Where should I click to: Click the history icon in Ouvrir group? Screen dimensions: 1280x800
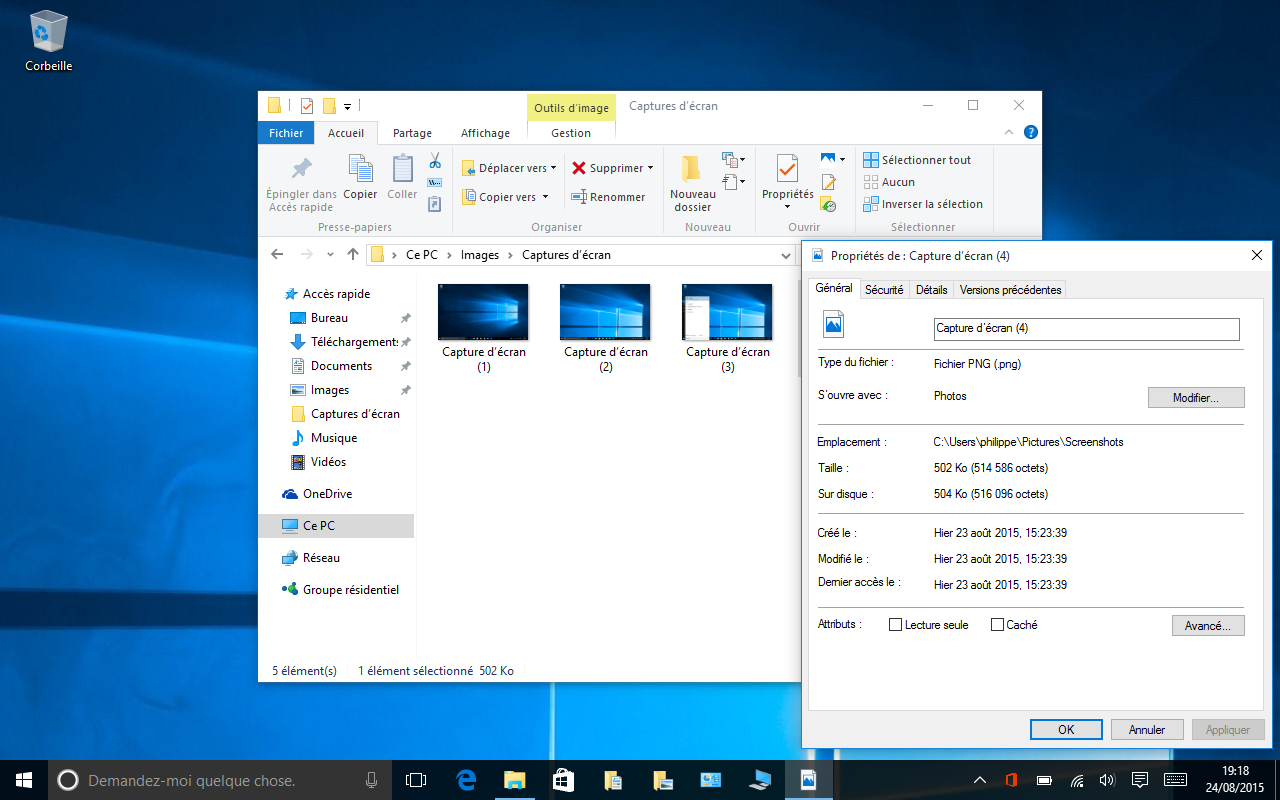828,204
